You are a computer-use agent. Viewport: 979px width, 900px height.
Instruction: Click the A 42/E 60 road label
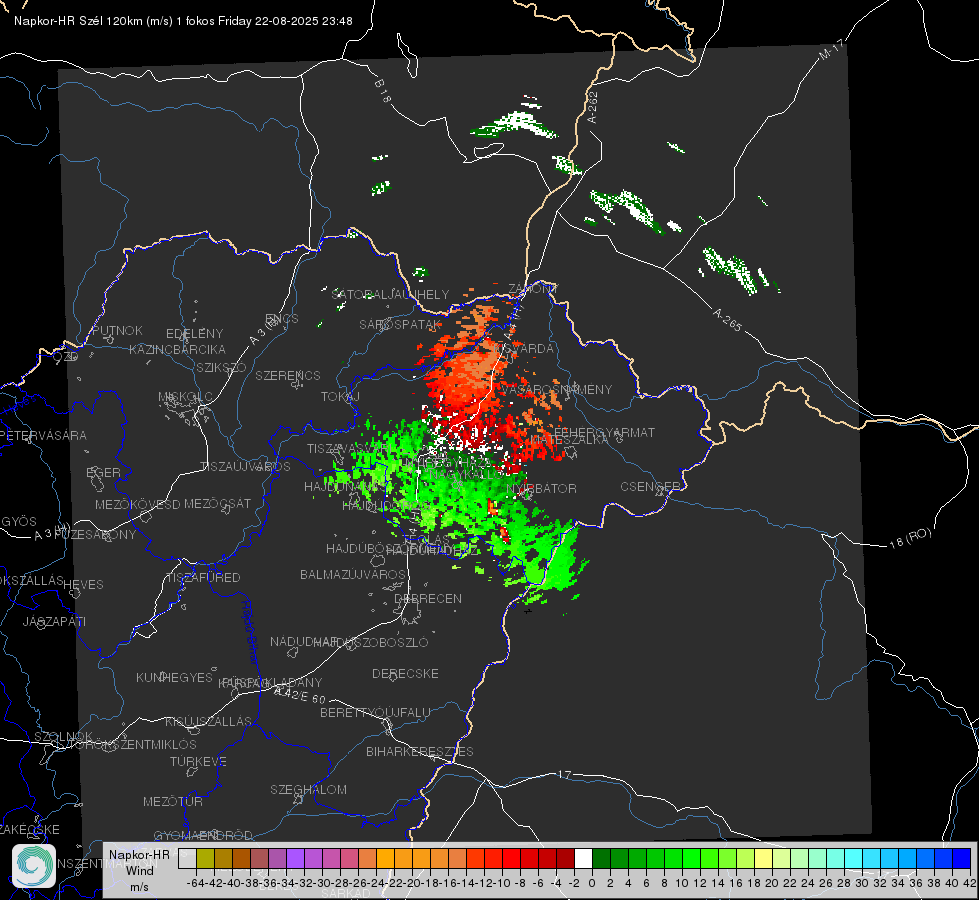click(300, 695)
